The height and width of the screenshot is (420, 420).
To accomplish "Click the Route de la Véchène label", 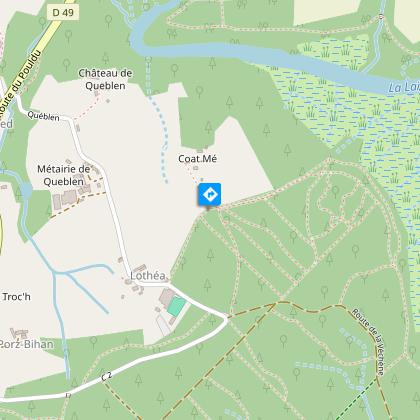I will pyautogui.click(x=369, y=342).
